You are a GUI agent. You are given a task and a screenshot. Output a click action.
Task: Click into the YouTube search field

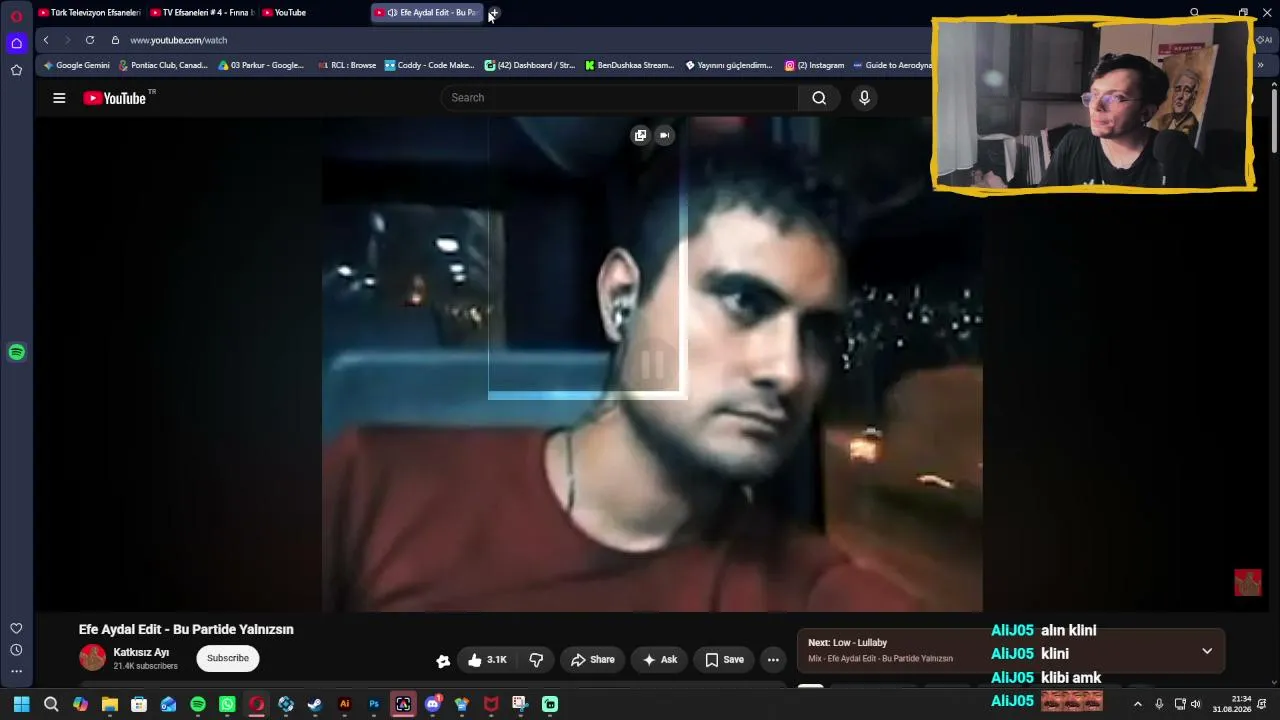coord(620,98)
